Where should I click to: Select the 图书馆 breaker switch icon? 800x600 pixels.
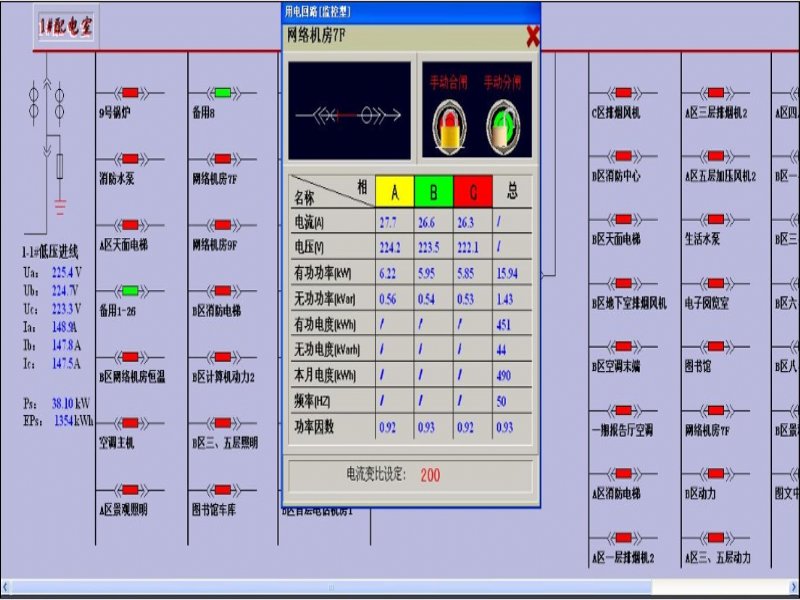coord(715,346)
